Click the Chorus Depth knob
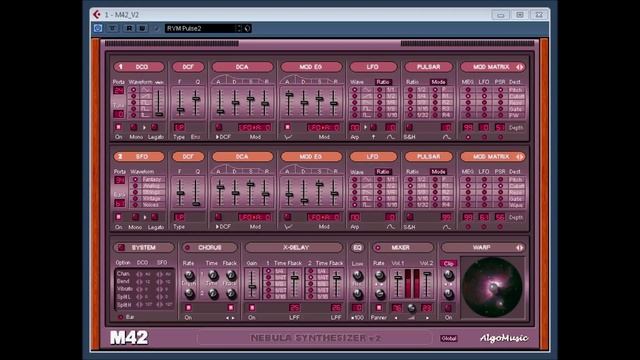This screenshot has height=360, width=640. point(189,293)
